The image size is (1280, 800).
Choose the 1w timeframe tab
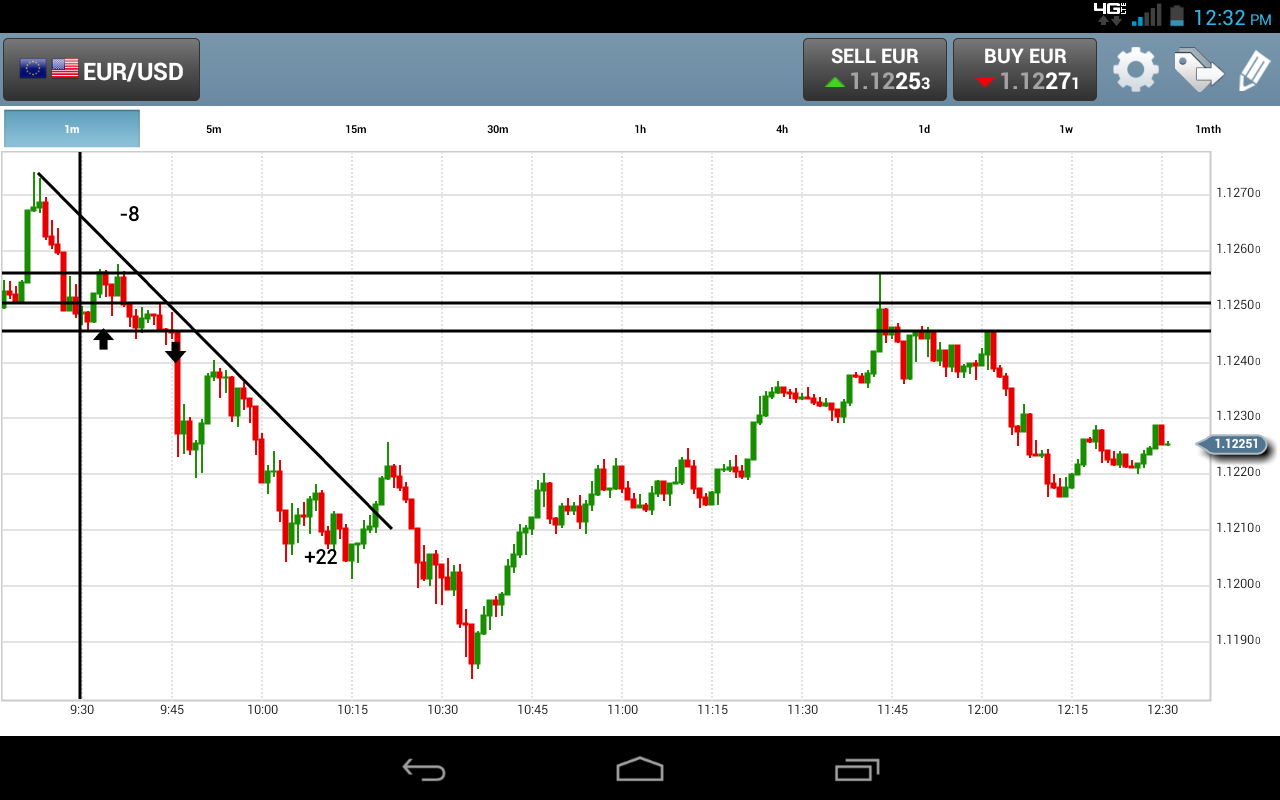point(1066,129)
